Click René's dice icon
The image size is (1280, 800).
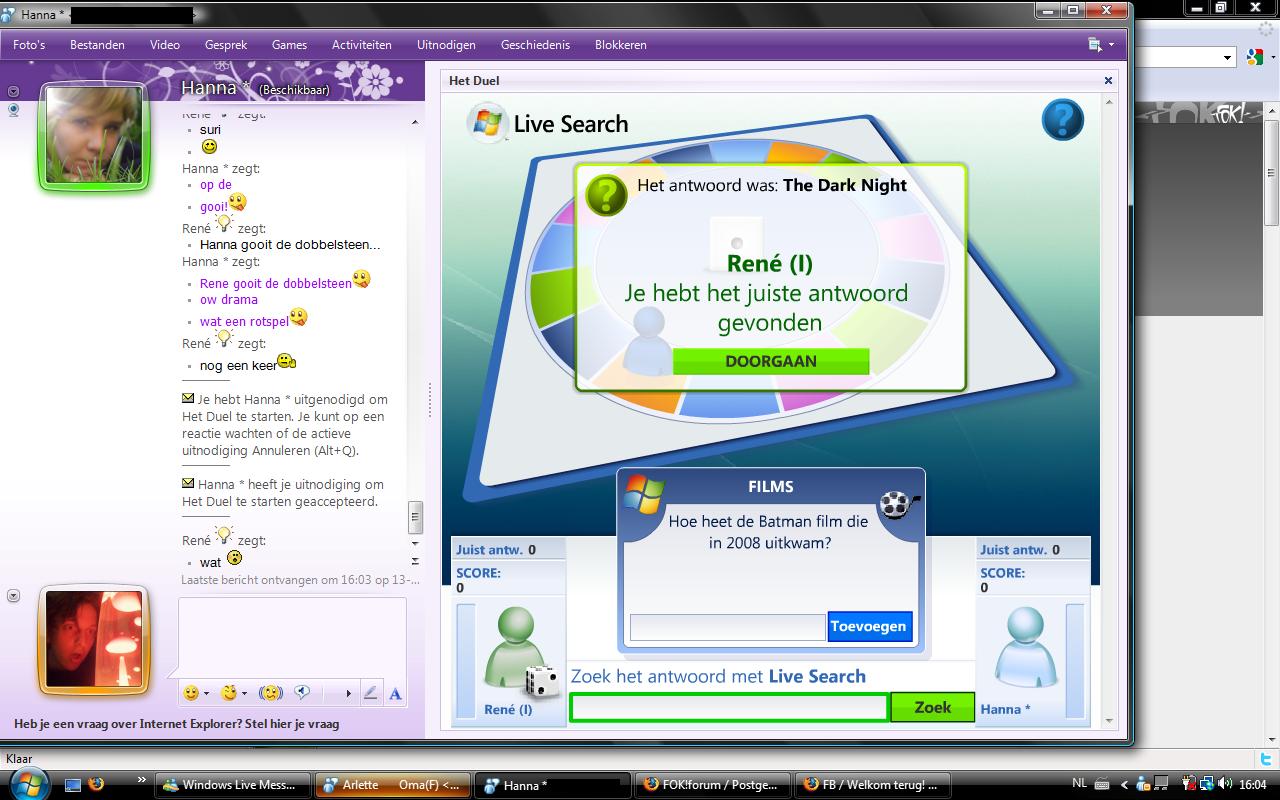click(543, 681)
